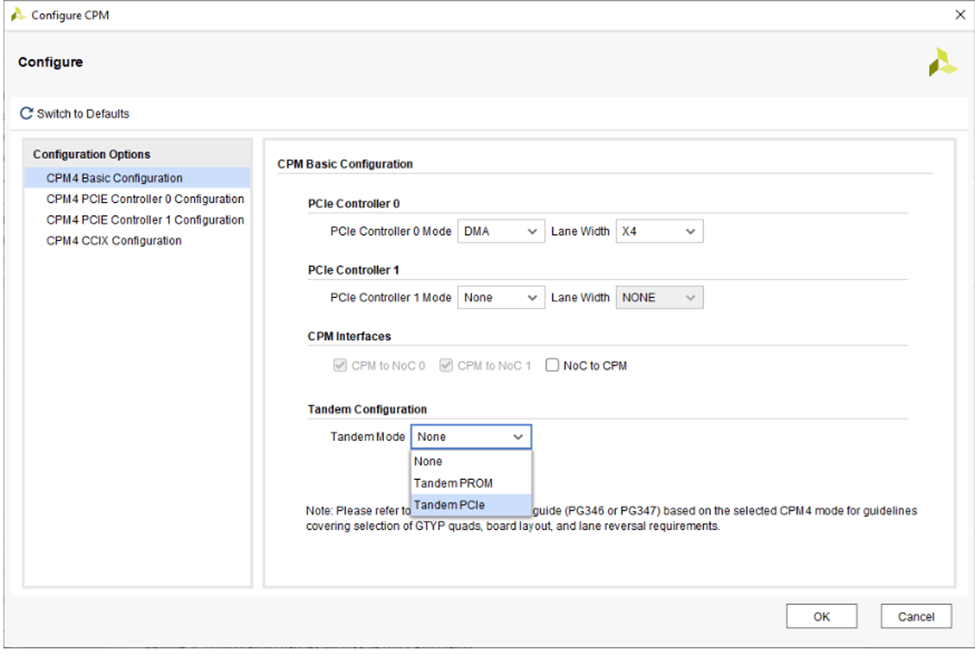Switch to CPM4 CCIX Configuration
The height and width of the screenshot is (655, 975).
113,240
